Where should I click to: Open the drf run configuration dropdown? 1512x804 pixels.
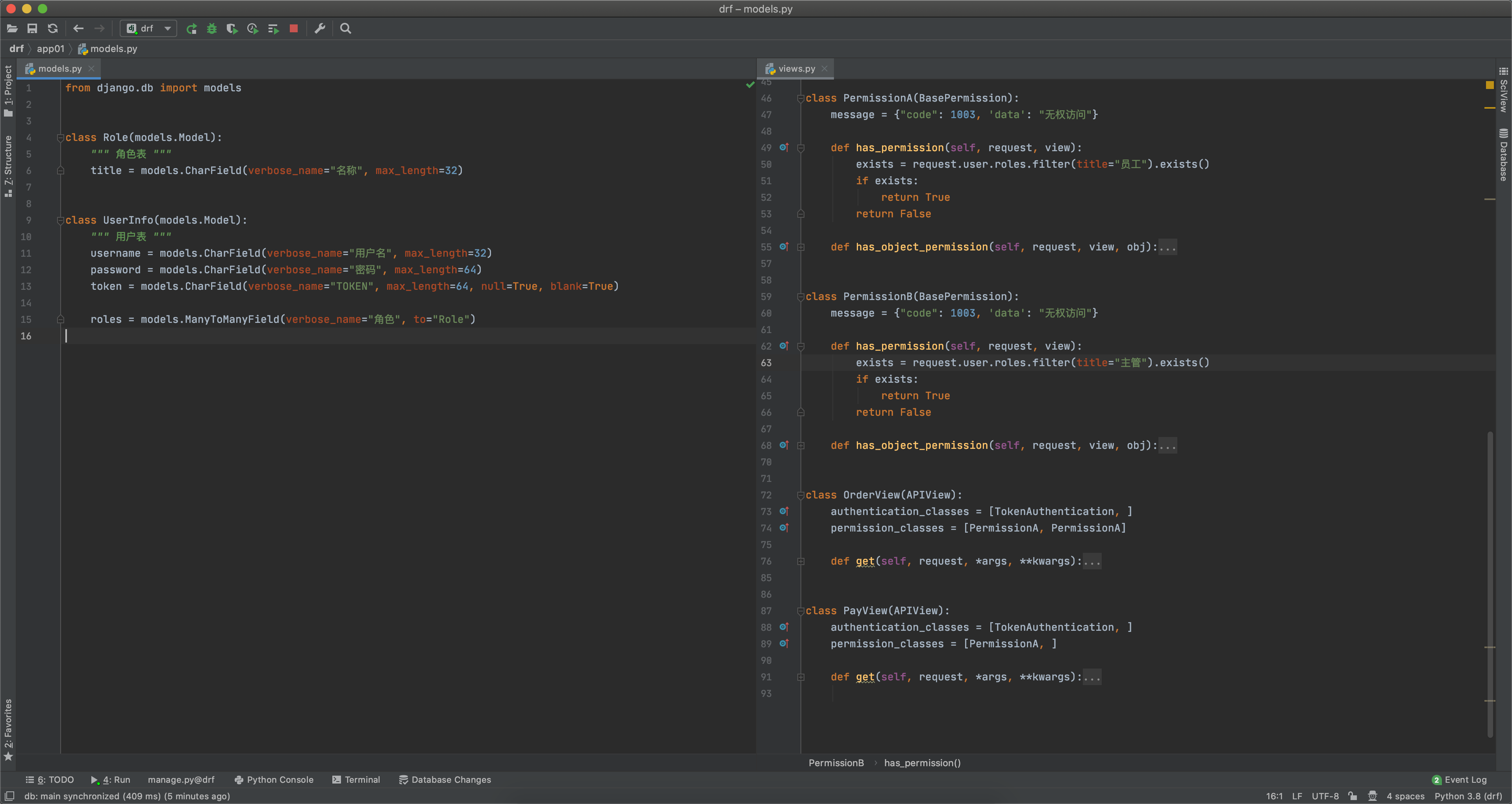coord(148,28)
